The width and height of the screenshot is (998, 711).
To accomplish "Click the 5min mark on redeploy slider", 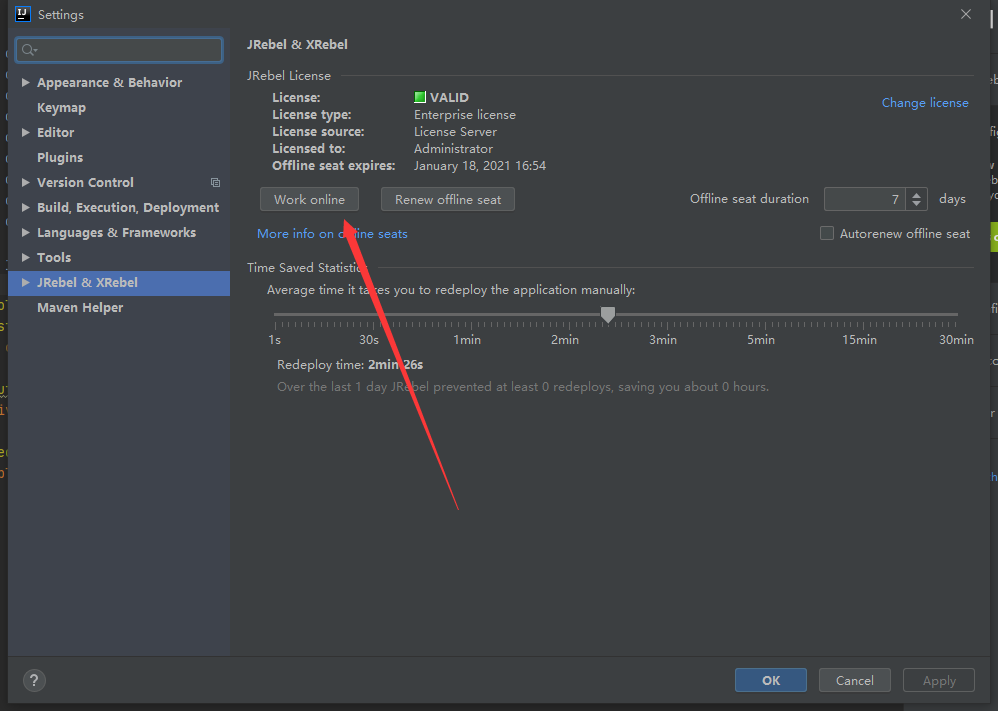I will pyautogui.click(x=761, y=340).
